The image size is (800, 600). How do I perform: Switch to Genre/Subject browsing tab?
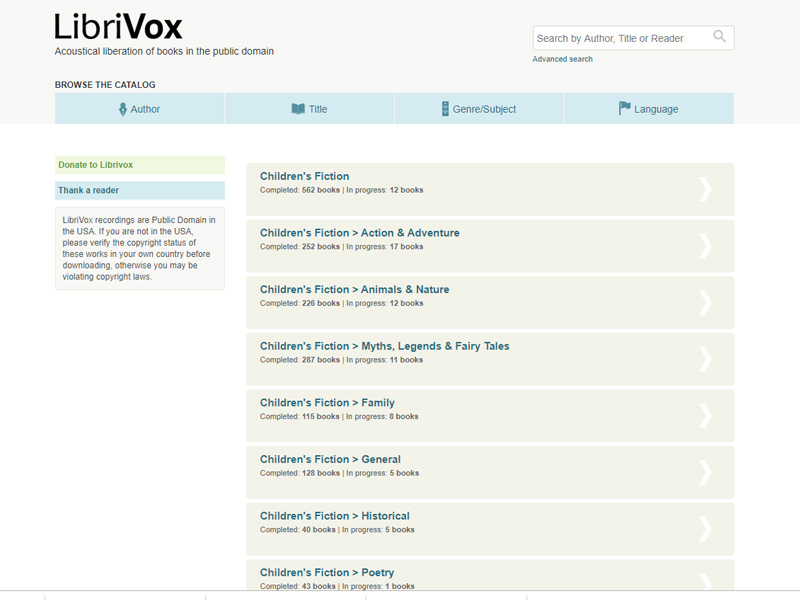point(479,109)
